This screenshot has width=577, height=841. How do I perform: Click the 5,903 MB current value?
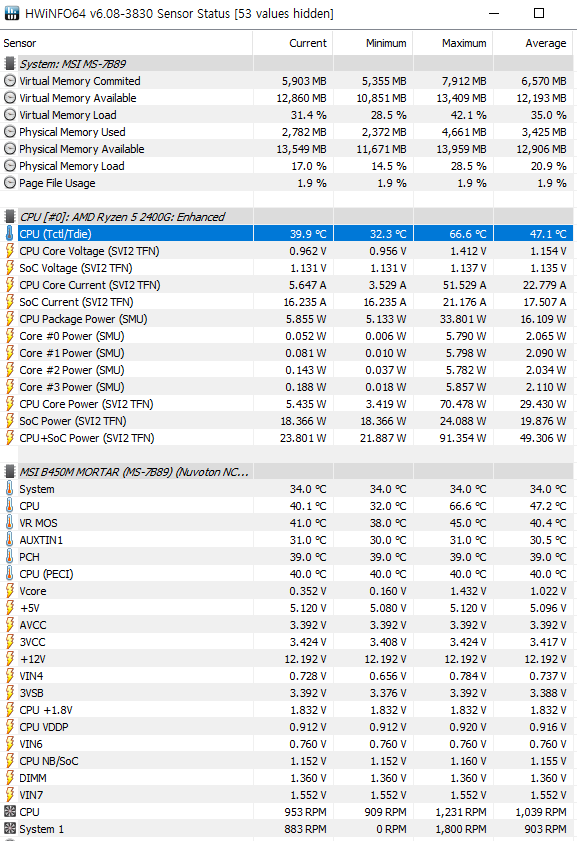coord(304,81)
